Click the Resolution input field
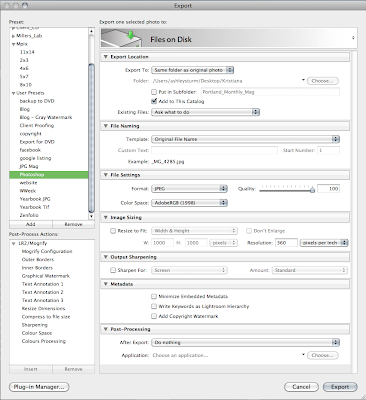The width and height of the screenshot is (366, 400). coord(286,243)
